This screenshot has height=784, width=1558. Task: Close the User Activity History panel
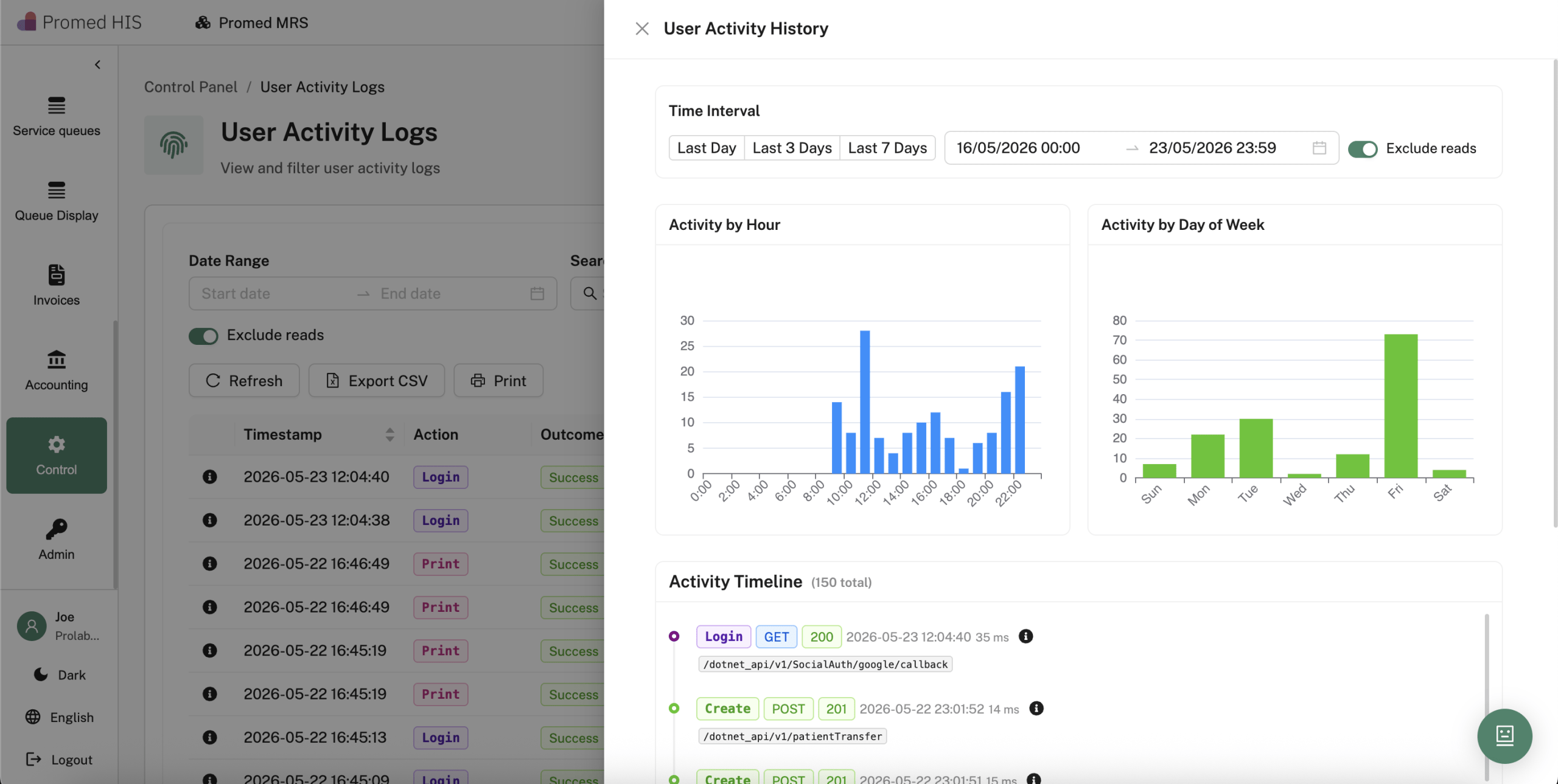click(641, 29)
